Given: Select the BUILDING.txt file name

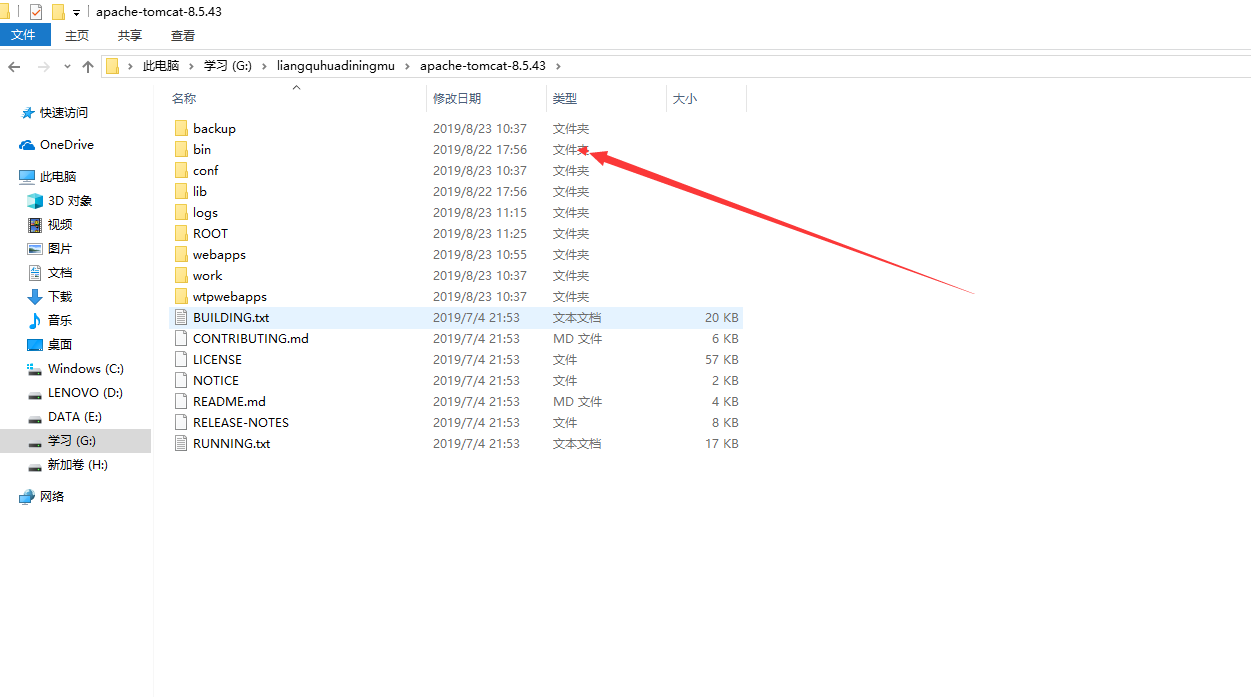Looking at the screenshot, I should coord(231,317).
